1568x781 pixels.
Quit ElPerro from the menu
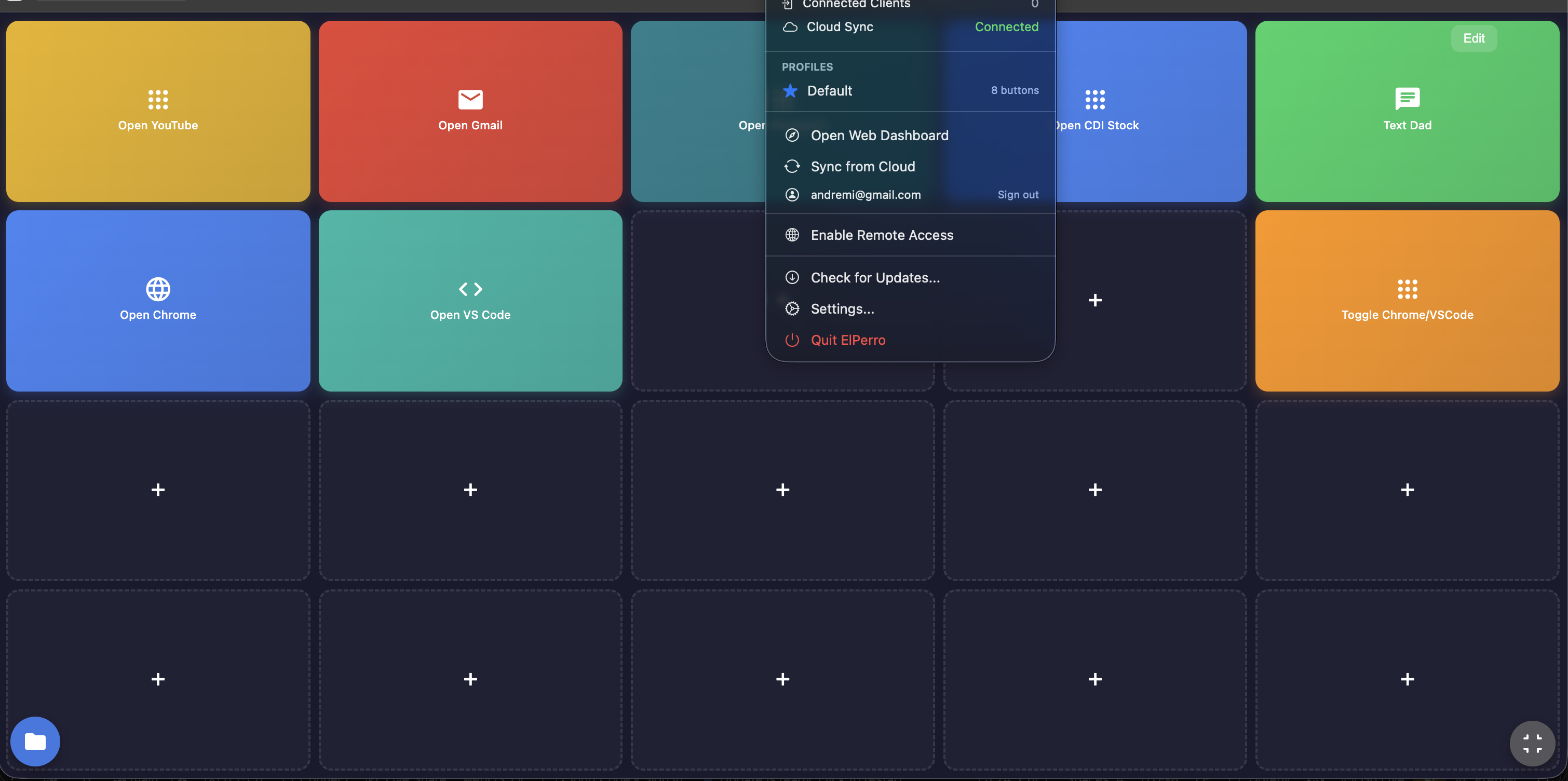point(847,340)
